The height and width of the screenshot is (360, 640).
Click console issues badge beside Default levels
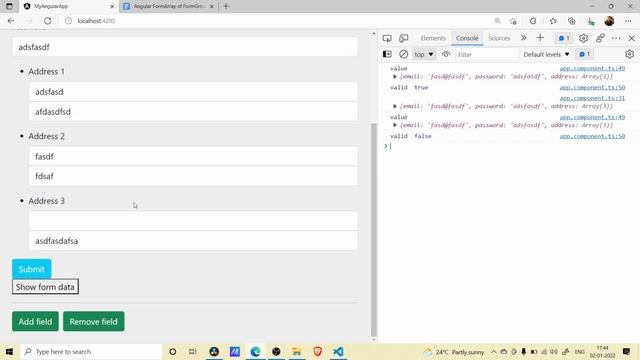584,54
